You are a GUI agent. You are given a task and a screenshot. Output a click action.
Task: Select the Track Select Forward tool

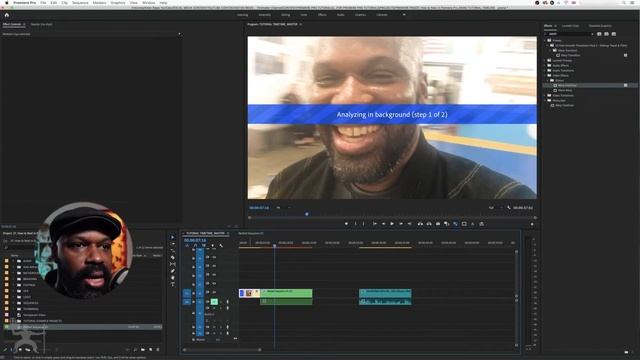173,244
